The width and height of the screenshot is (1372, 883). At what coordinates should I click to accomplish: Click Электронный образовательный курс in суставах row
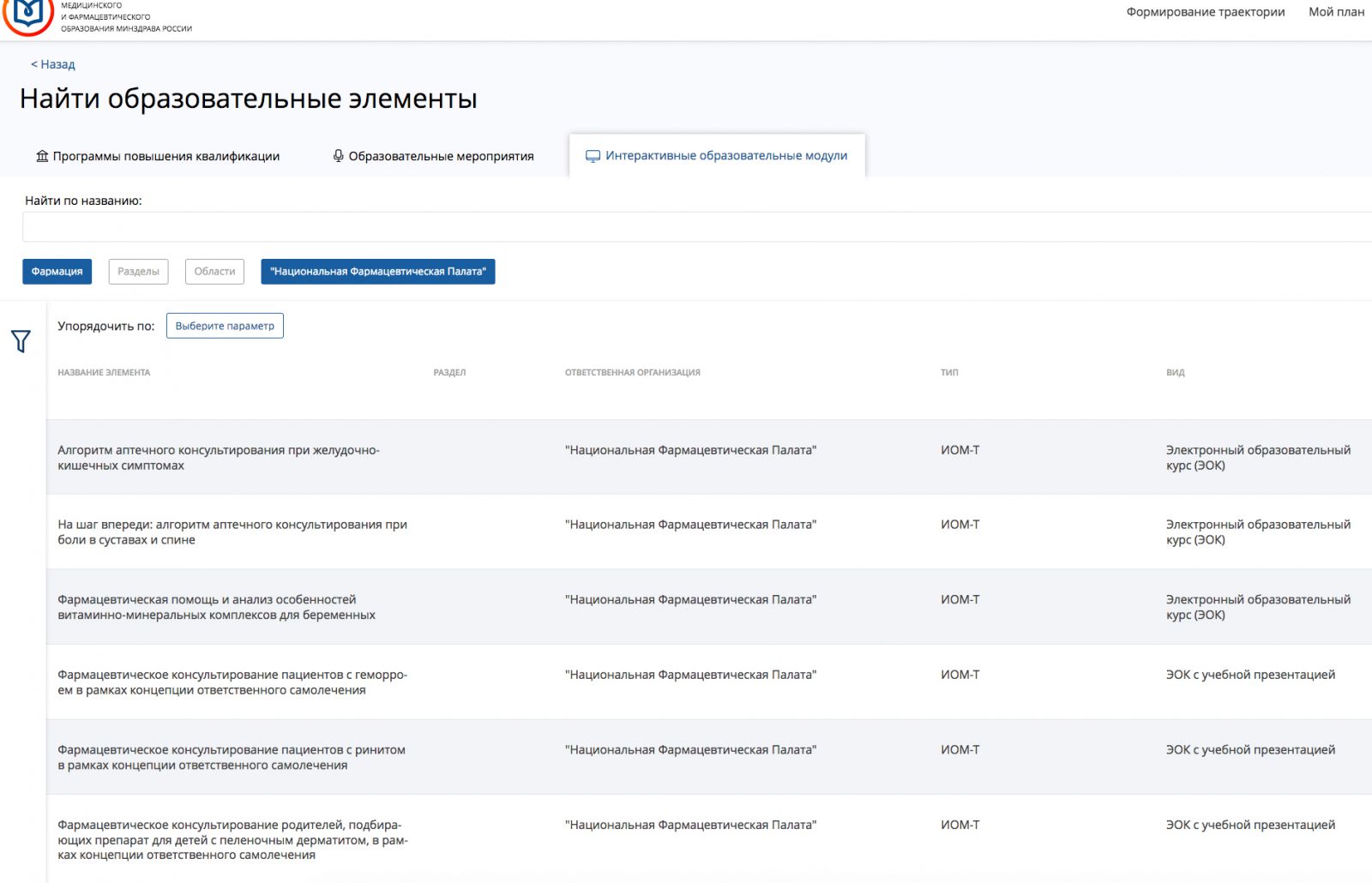[x=1258, y=532]
